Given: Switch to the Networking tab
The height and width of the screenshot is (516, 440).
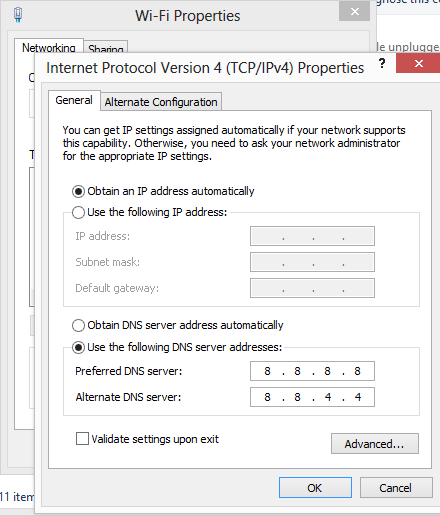Looking at the screenshot, I should [49, 48].
